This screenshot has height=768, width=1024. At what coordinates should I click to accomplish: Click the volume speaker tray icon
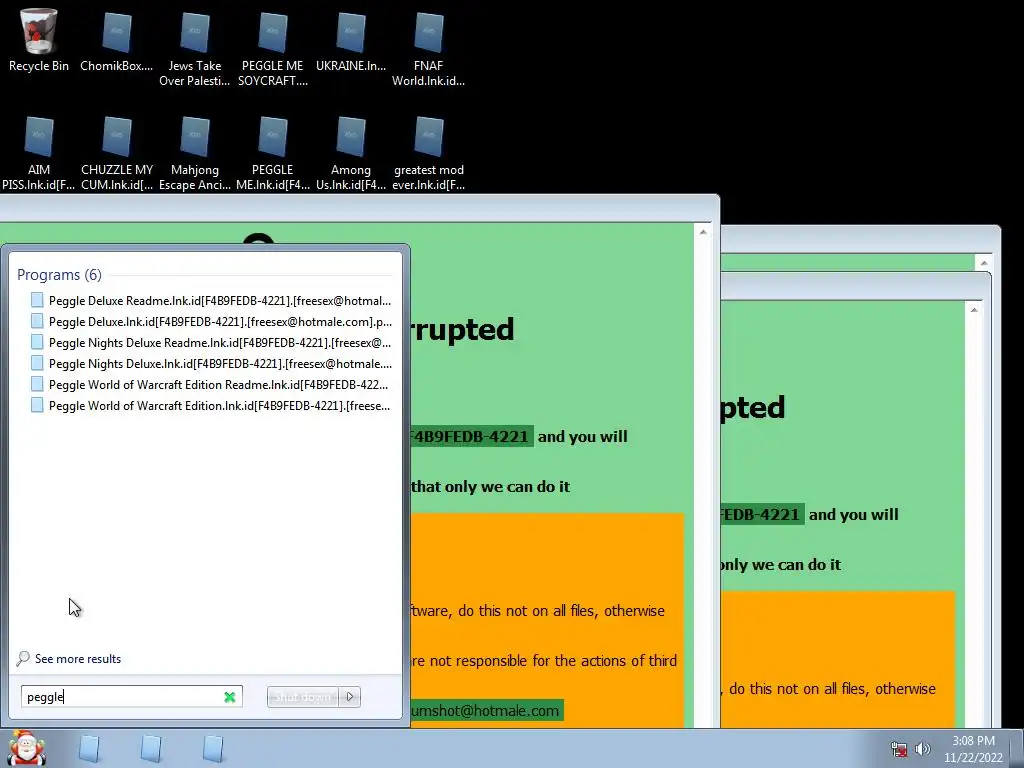[922, 749]
